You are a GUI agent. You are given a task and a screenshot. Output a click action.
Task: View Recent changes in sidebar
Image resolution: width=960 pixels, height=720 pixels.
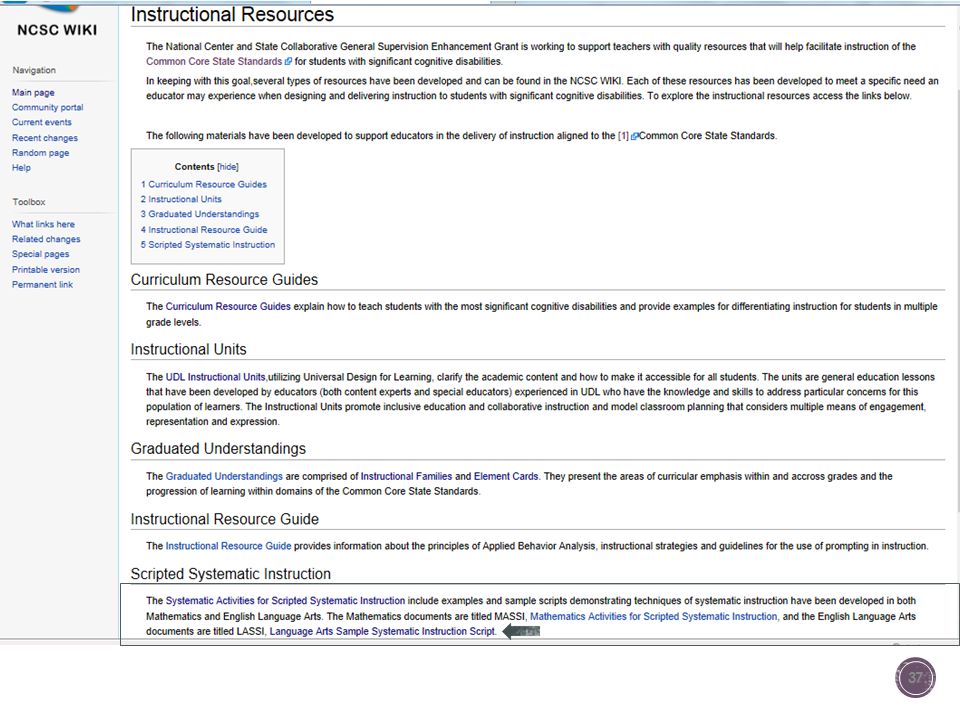pos(45,138)
